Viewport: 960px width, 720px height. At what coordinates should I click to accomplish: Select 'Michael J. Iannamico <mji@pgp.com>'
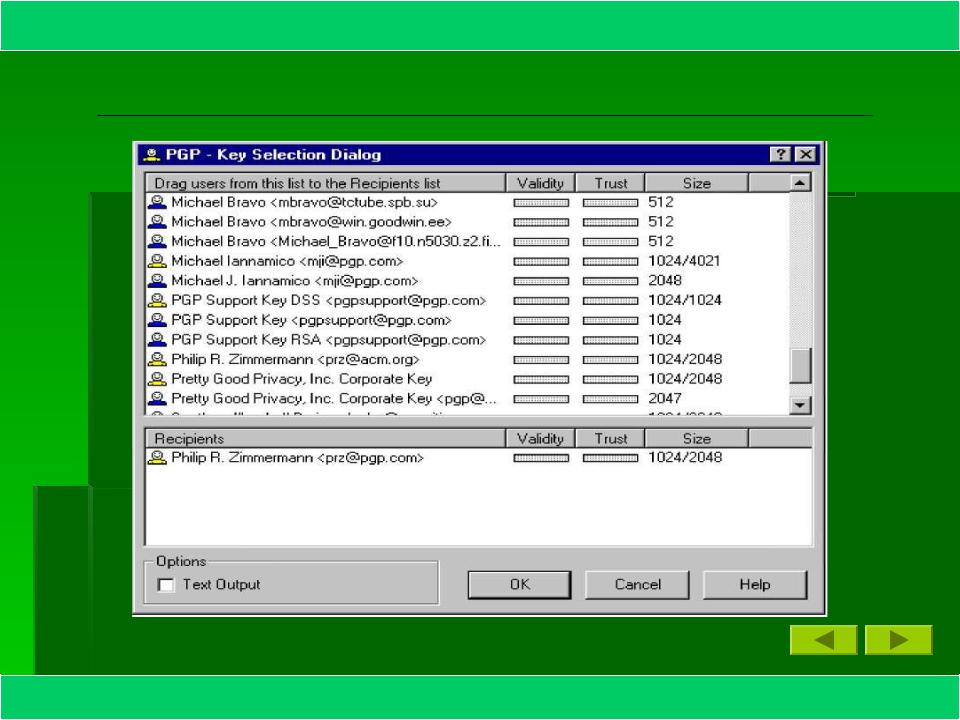tap(294, 281)
